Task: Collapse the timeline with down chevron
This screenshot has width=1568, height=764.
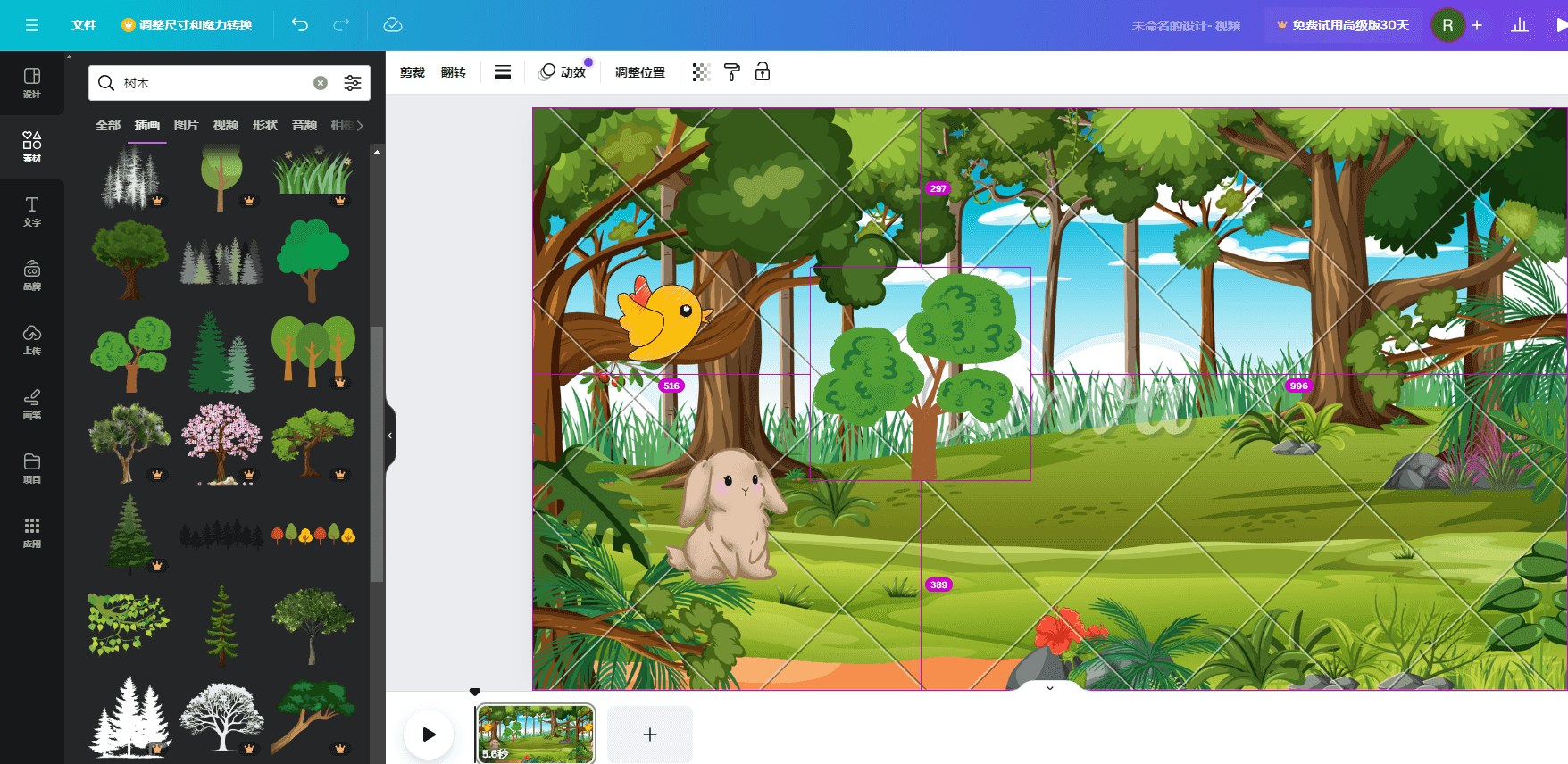Action: 1050,687
